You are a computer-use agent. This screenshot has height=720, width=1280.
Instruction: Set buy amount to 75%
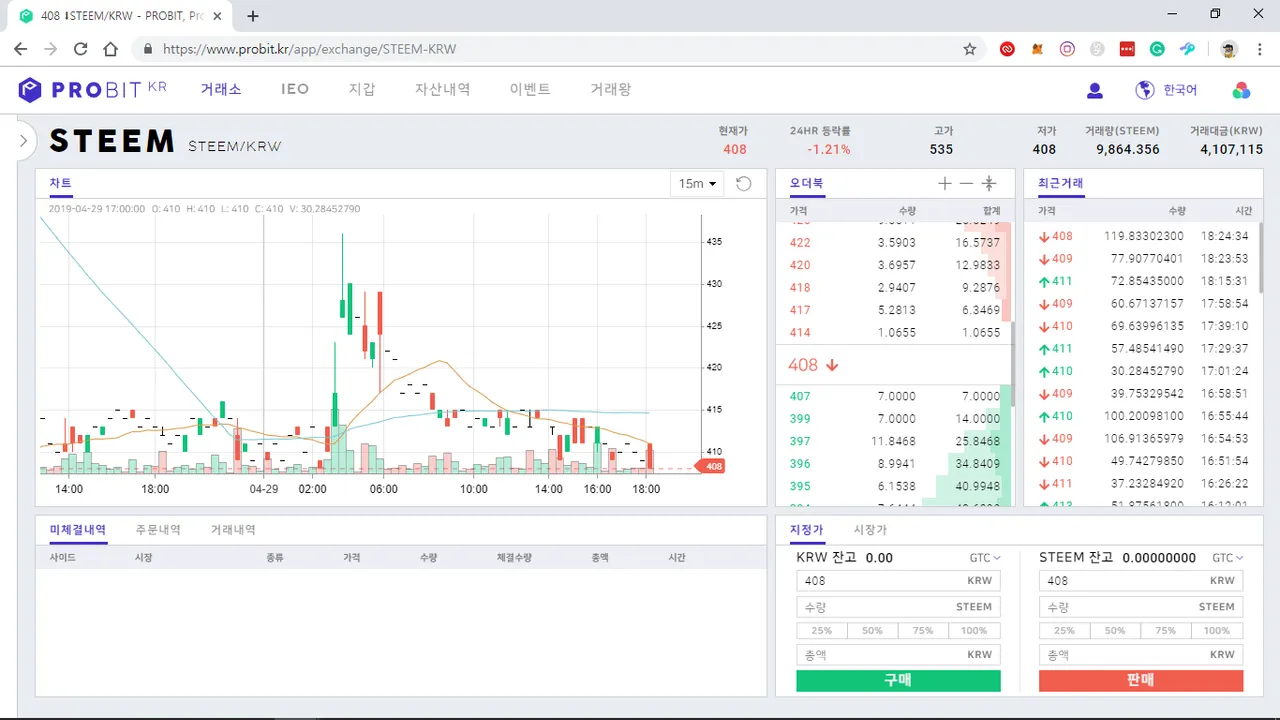point(924,631)
